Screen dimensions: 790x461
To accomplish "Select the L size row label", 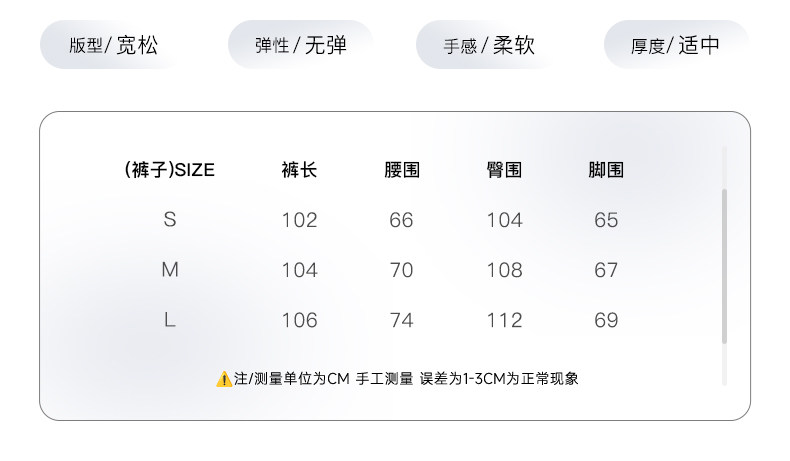I will (170, 320).
